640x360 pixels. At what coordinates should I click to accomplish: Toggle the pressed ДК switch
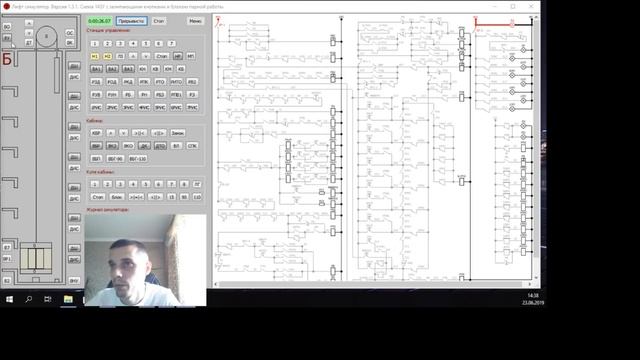click(x=144, y=146)
